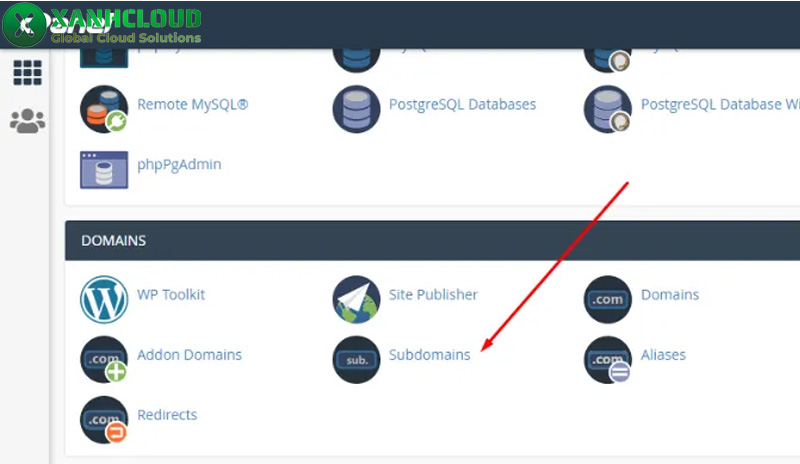Open User Manager icon in sidebar
This screenshot has height=464, width=800.
click(27, 121)
